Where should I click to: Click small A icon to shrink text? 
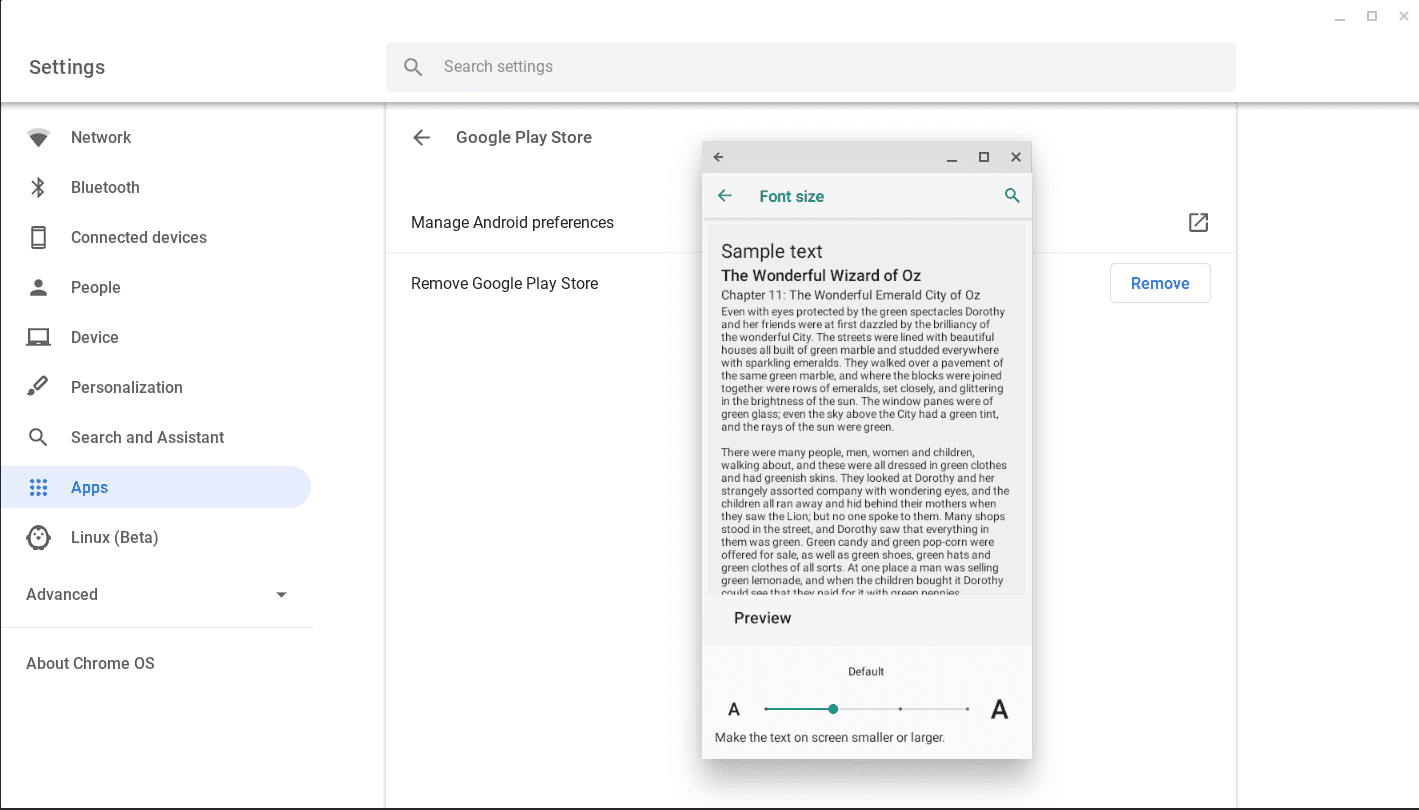pos(734,710)
